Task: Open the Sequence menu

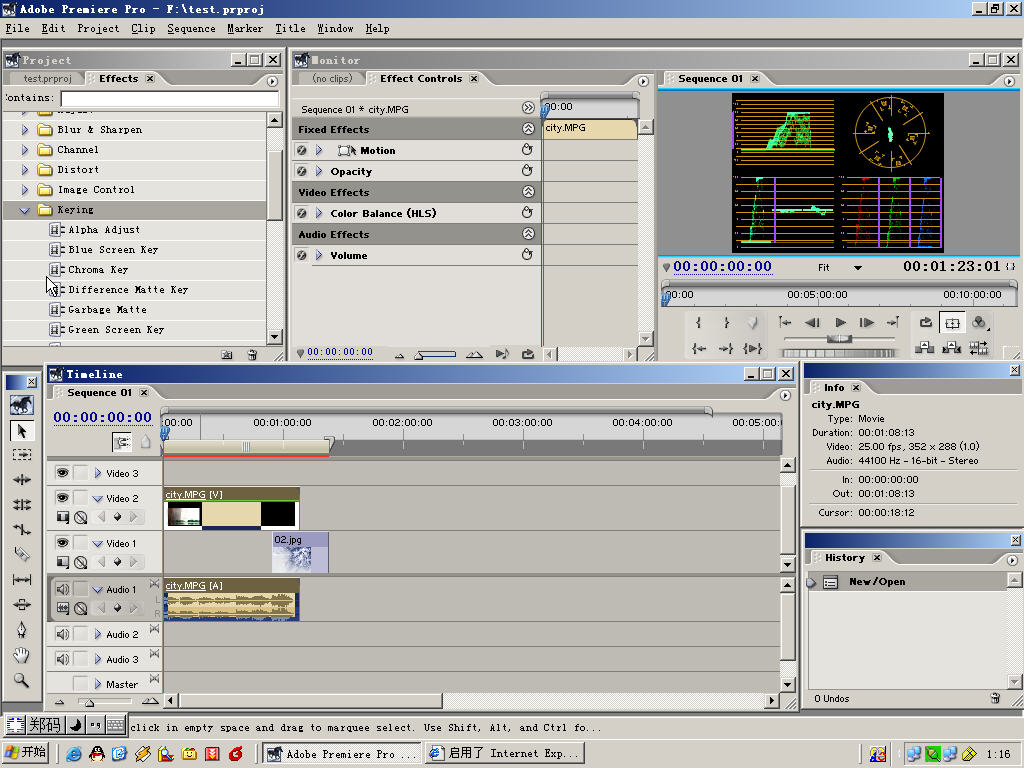Action: [x=191, y=29]
